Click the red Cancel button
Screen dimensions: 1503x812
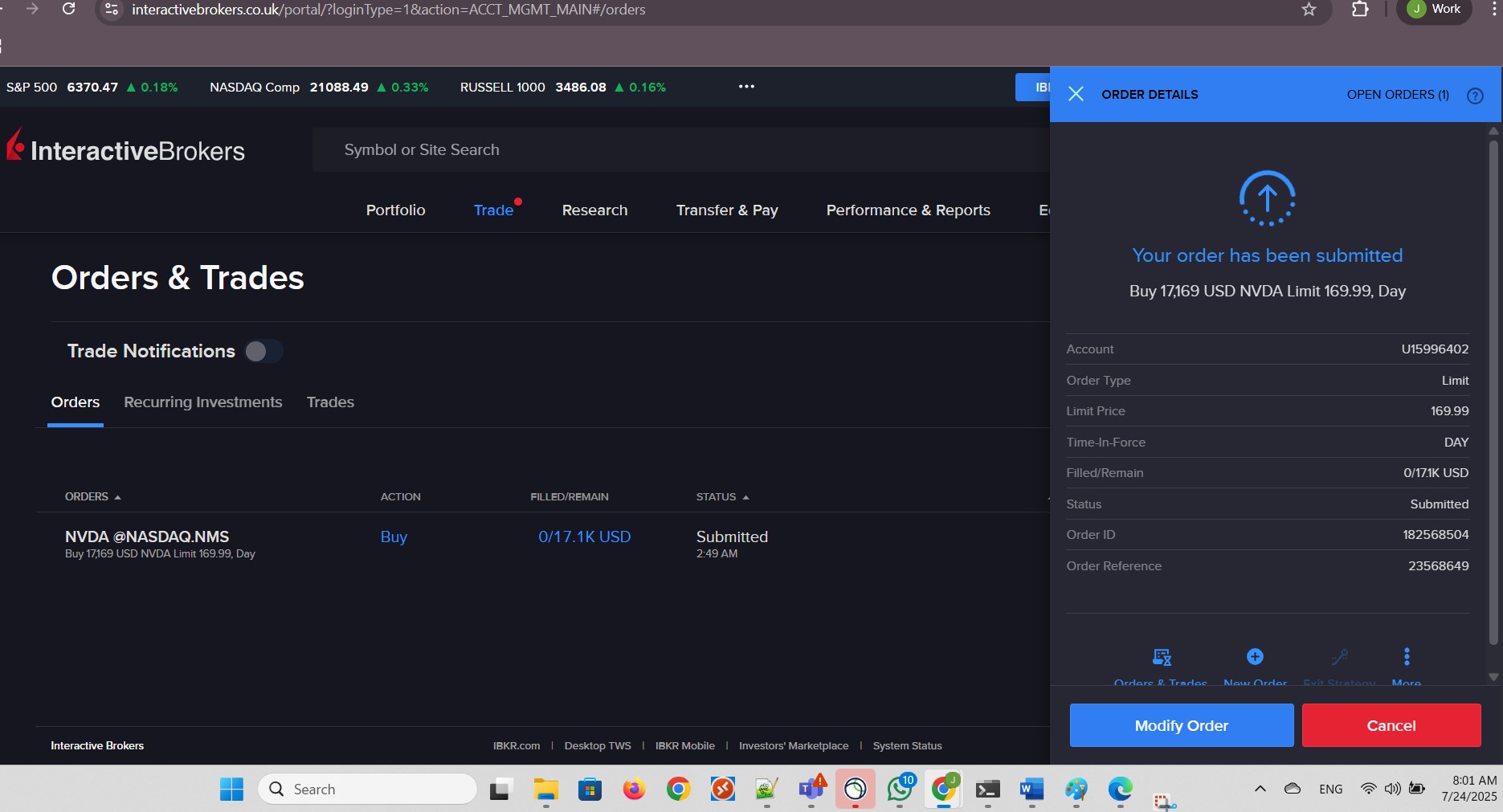point(1391,725)
